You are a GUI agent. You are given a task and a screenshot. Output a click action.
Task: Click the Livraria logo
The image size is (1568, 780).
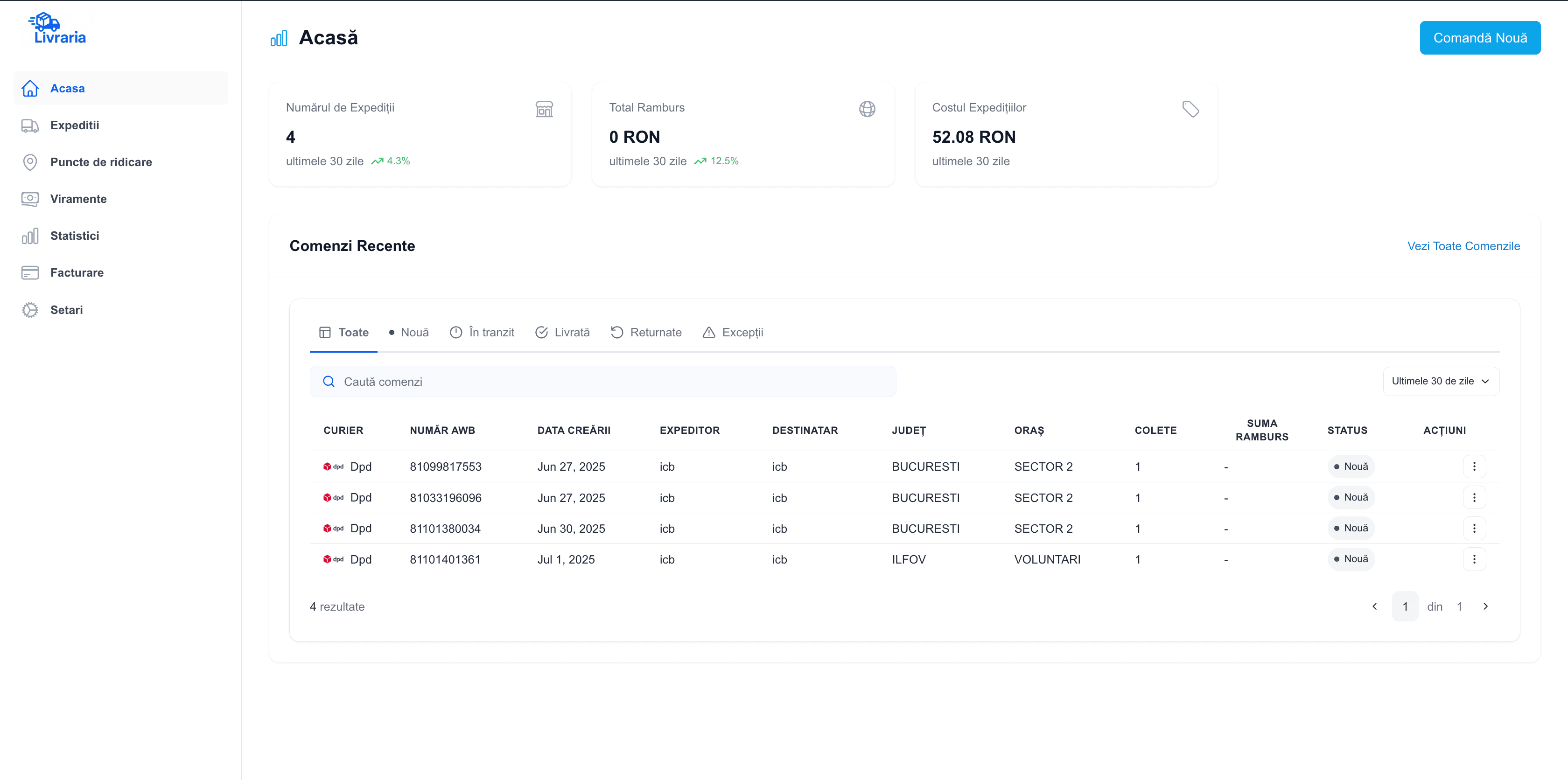(x=57, y=28)
